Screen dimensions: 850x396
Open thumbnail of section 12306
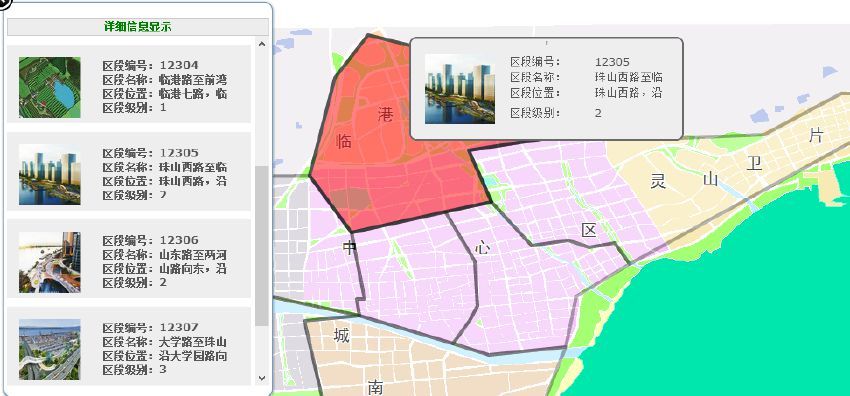tap(50, 262)
